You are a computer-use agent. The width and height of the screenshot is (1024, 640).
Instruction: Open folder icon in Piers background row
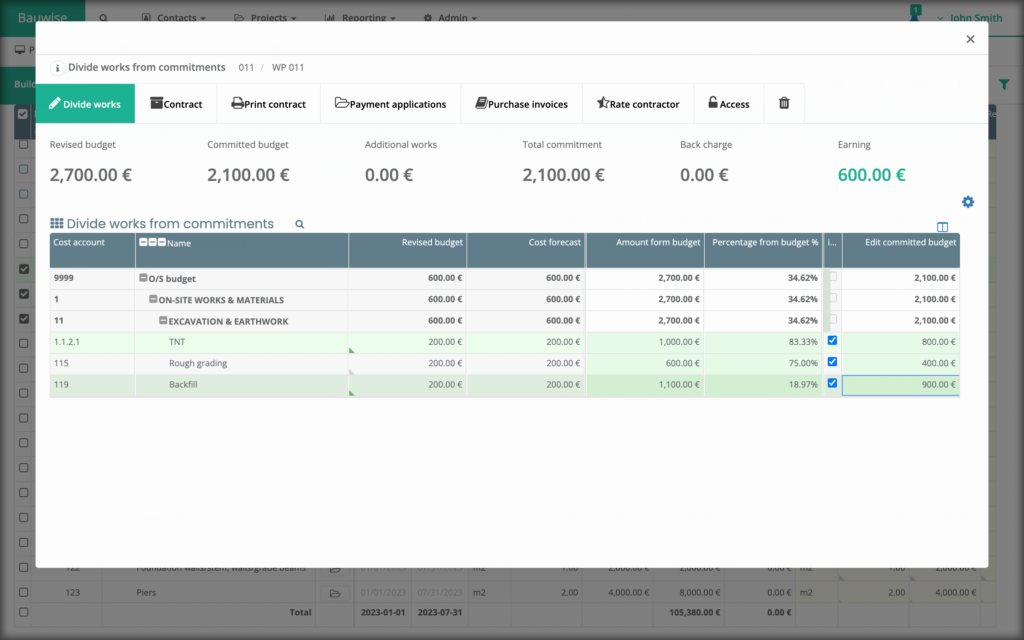point(335,593)
